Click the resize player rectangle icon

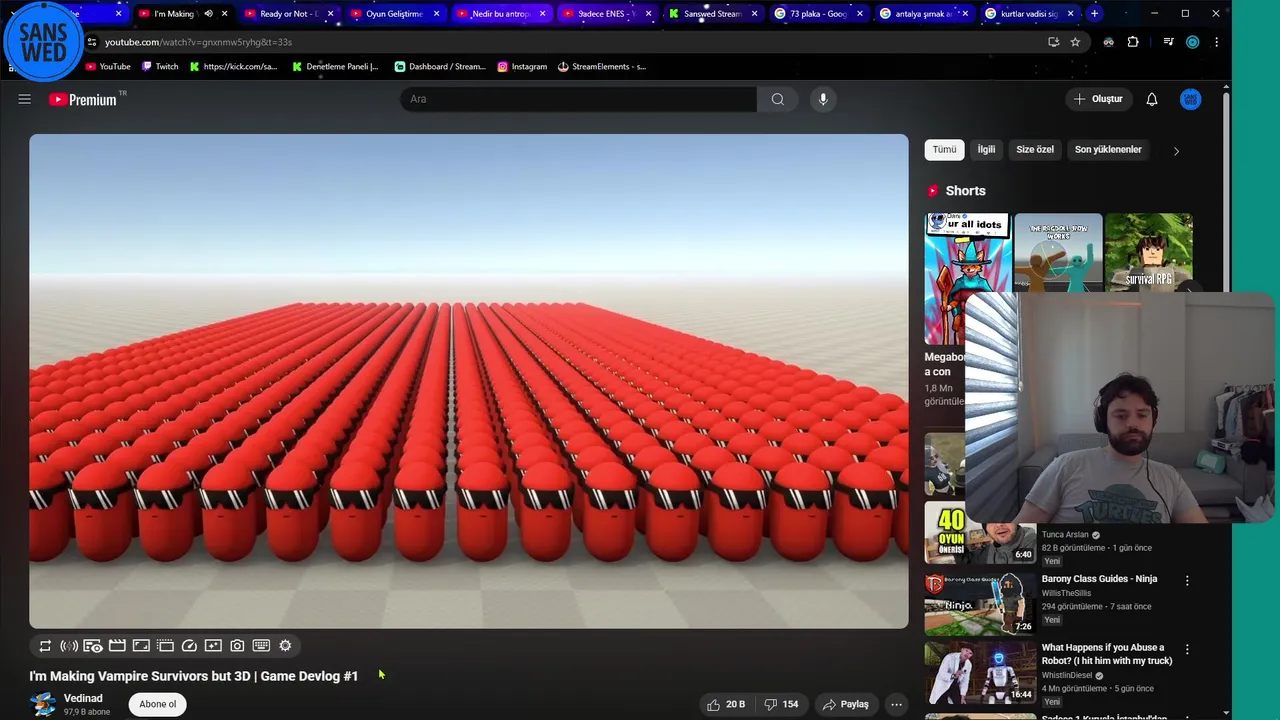141,646
